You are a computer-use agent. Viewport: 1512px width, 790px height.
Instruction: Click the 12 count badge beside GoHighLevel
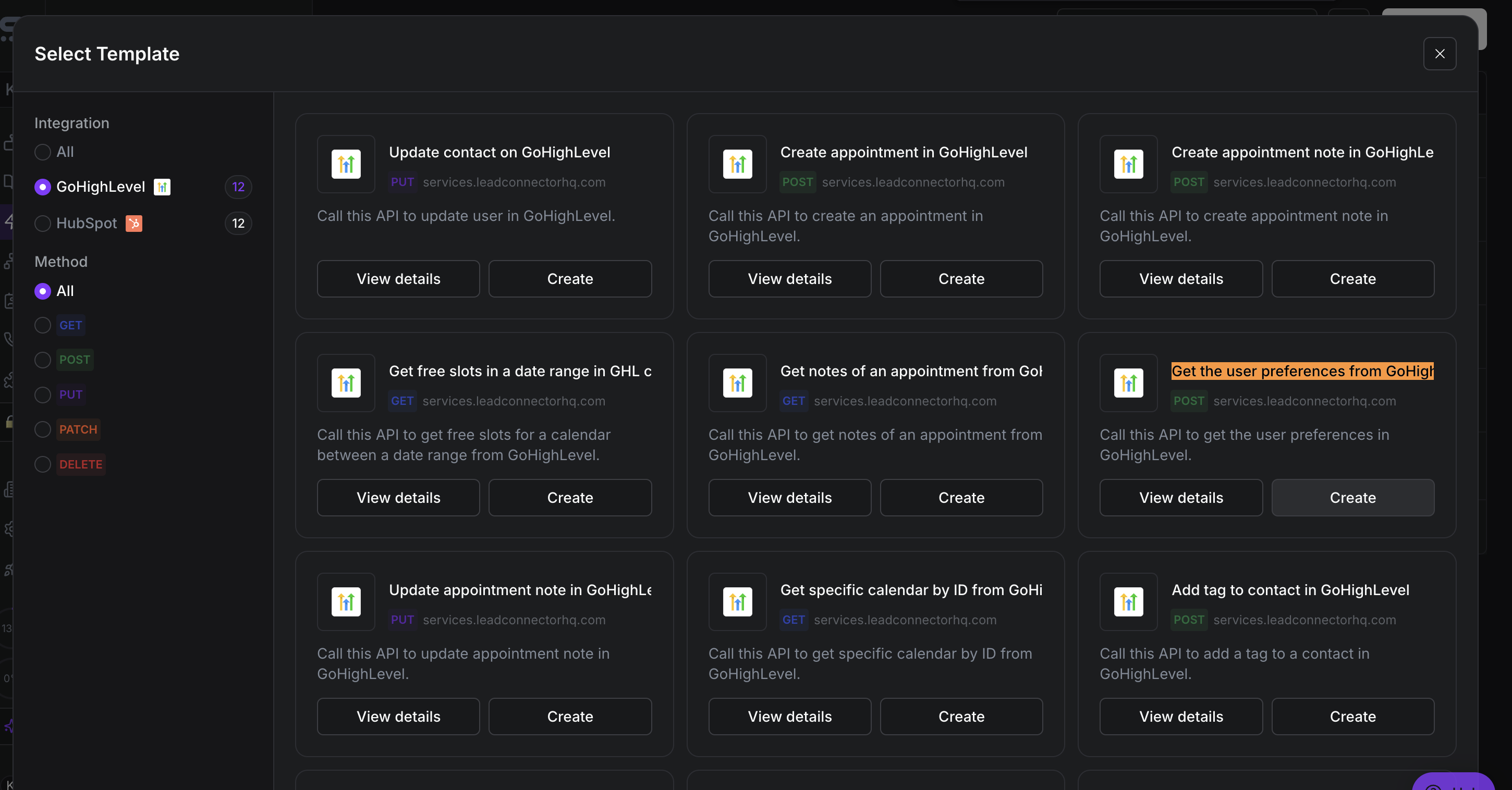click(x=238, y=187)
